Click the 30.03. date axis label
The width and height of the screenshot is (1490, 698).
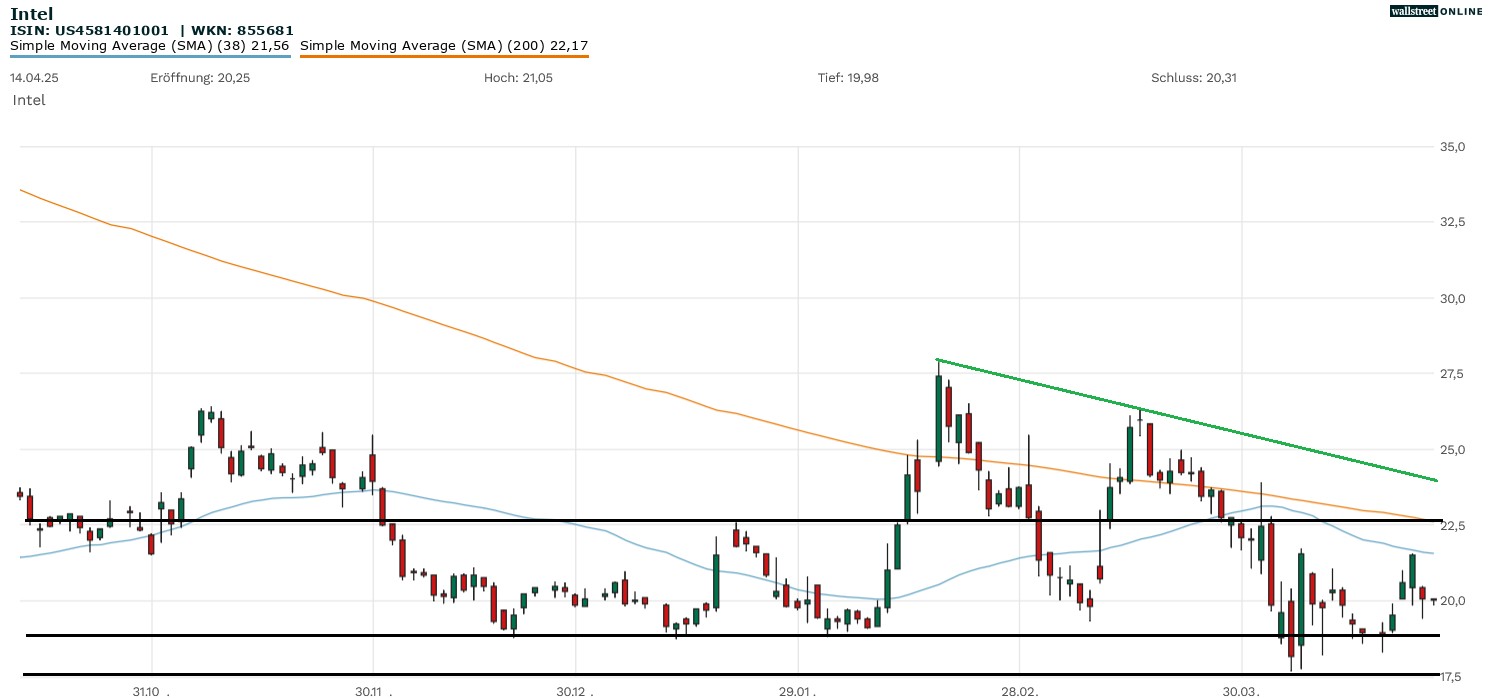tap(1242, 692)
